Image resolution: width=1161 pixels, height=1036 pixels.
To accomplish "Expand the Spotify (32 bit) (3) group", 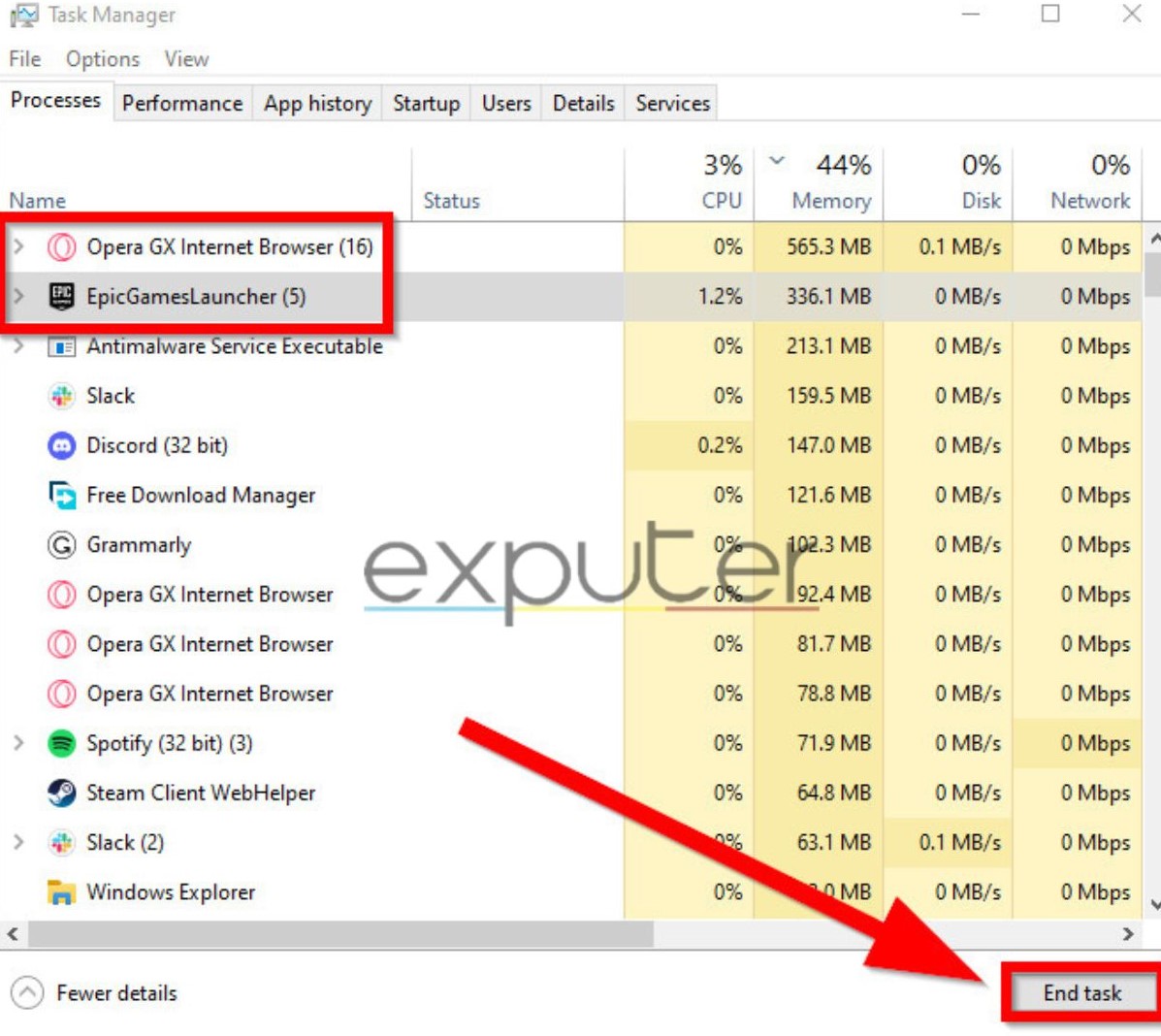I will [19, 743].
